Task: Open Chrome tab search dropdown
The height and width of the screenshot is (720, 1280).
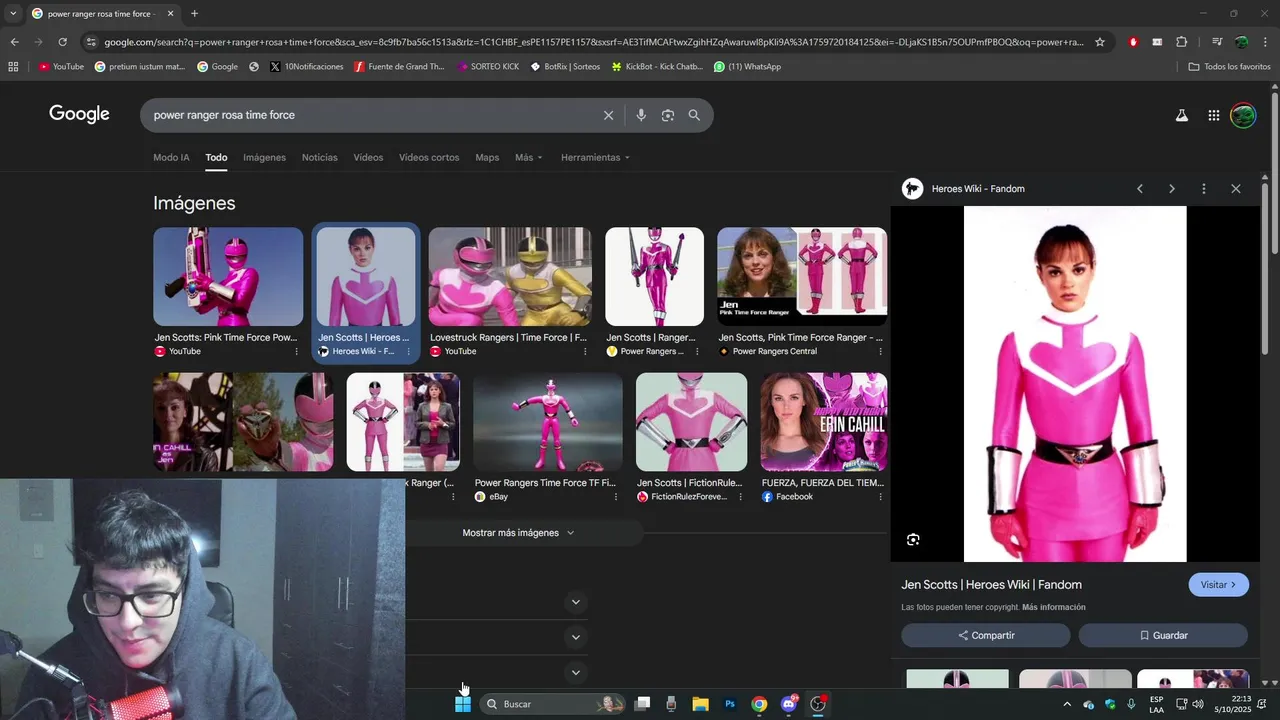Action: (12, 13)
